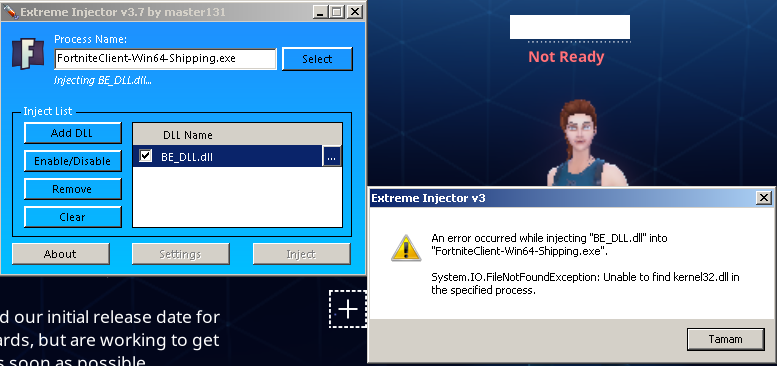Click the white player name box above Not Ready
The width and height of the screenshot is (781, 372).
(570, 27)
